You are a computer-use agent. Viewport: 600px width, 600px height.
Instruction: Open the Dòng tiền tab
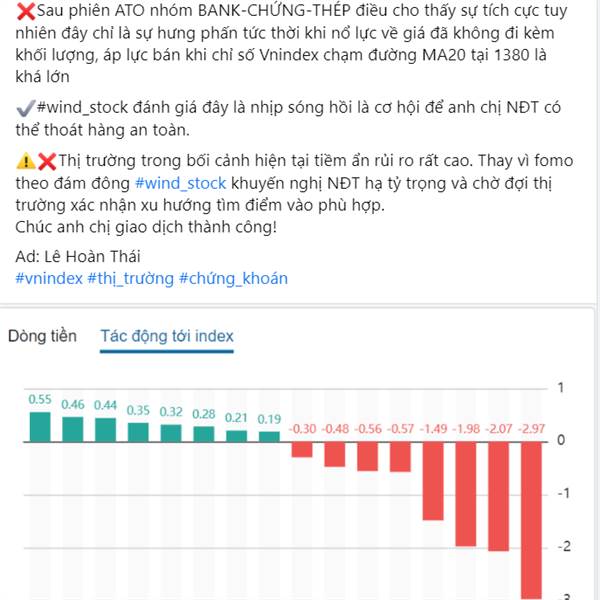(x=42, y=336)
